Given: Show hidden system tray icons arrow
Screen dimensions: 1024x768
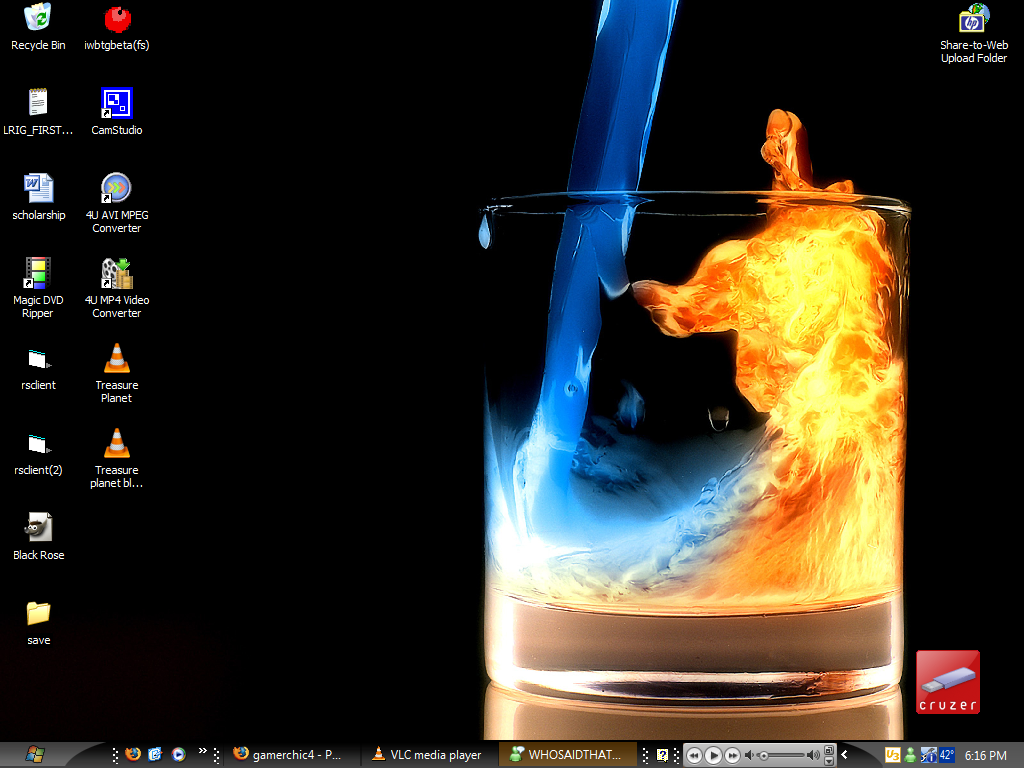Looking at the screenshot, I should (845, 755).
